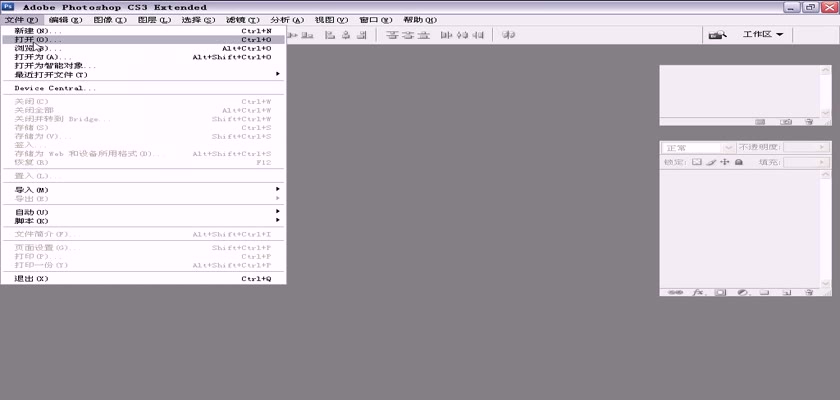
Task: Open the 选择 (Select) menu
Action: click(x=198, y=20)
